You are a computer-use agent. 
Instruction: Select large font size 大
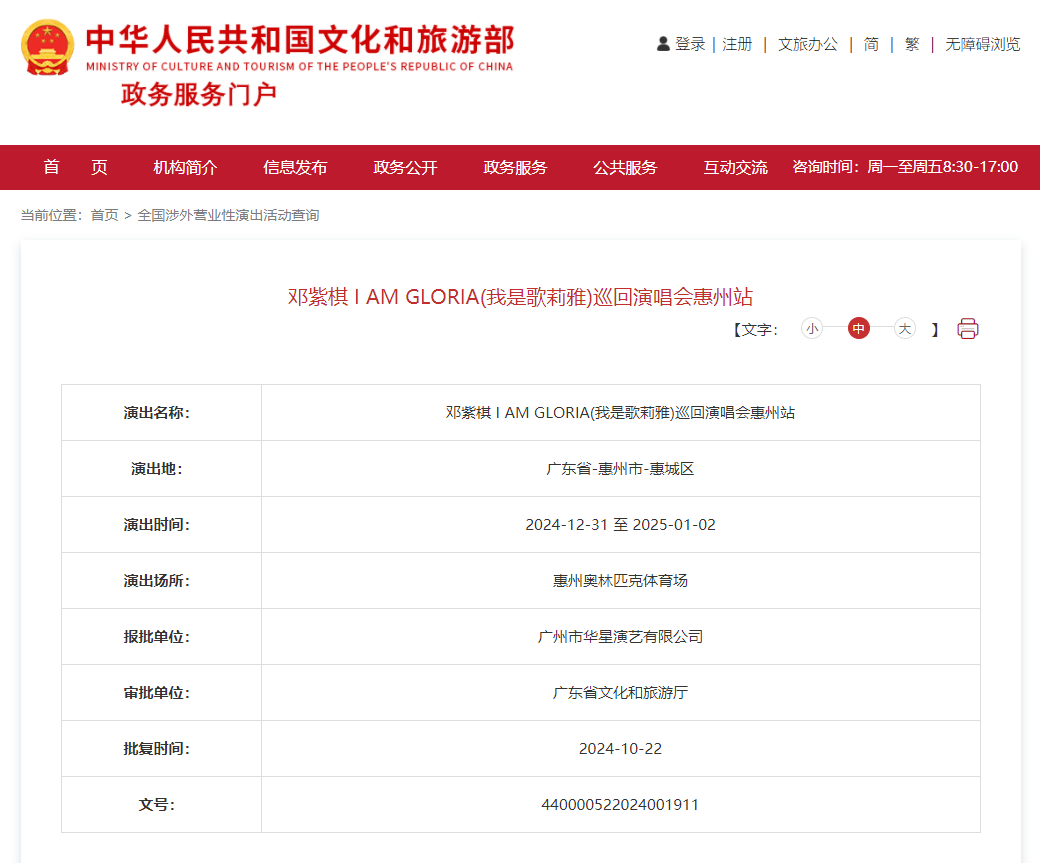905,328
